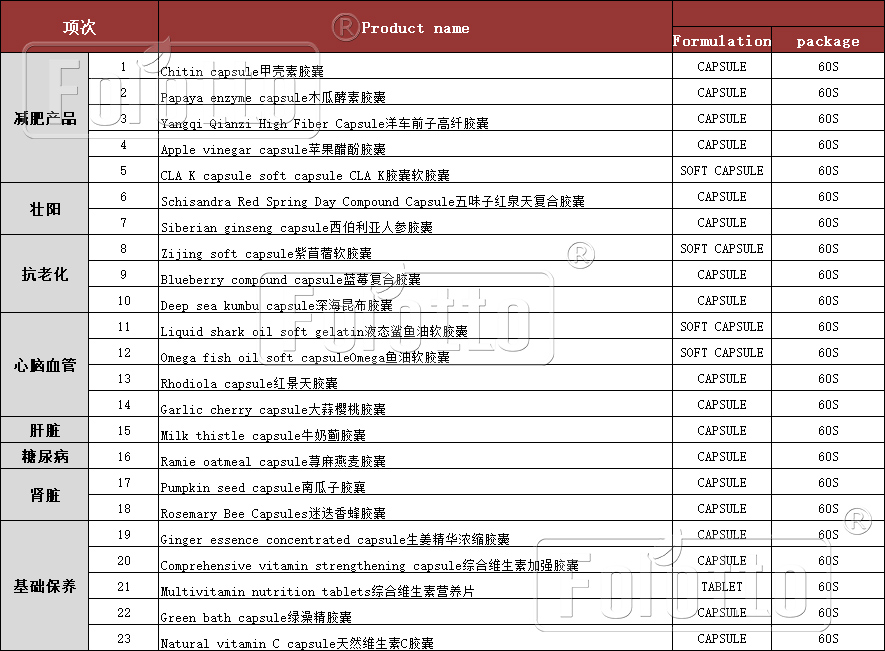This screenshot has width=885, height=651.
Task: Select the 壮阳 category cell
Action: [45, 209]
